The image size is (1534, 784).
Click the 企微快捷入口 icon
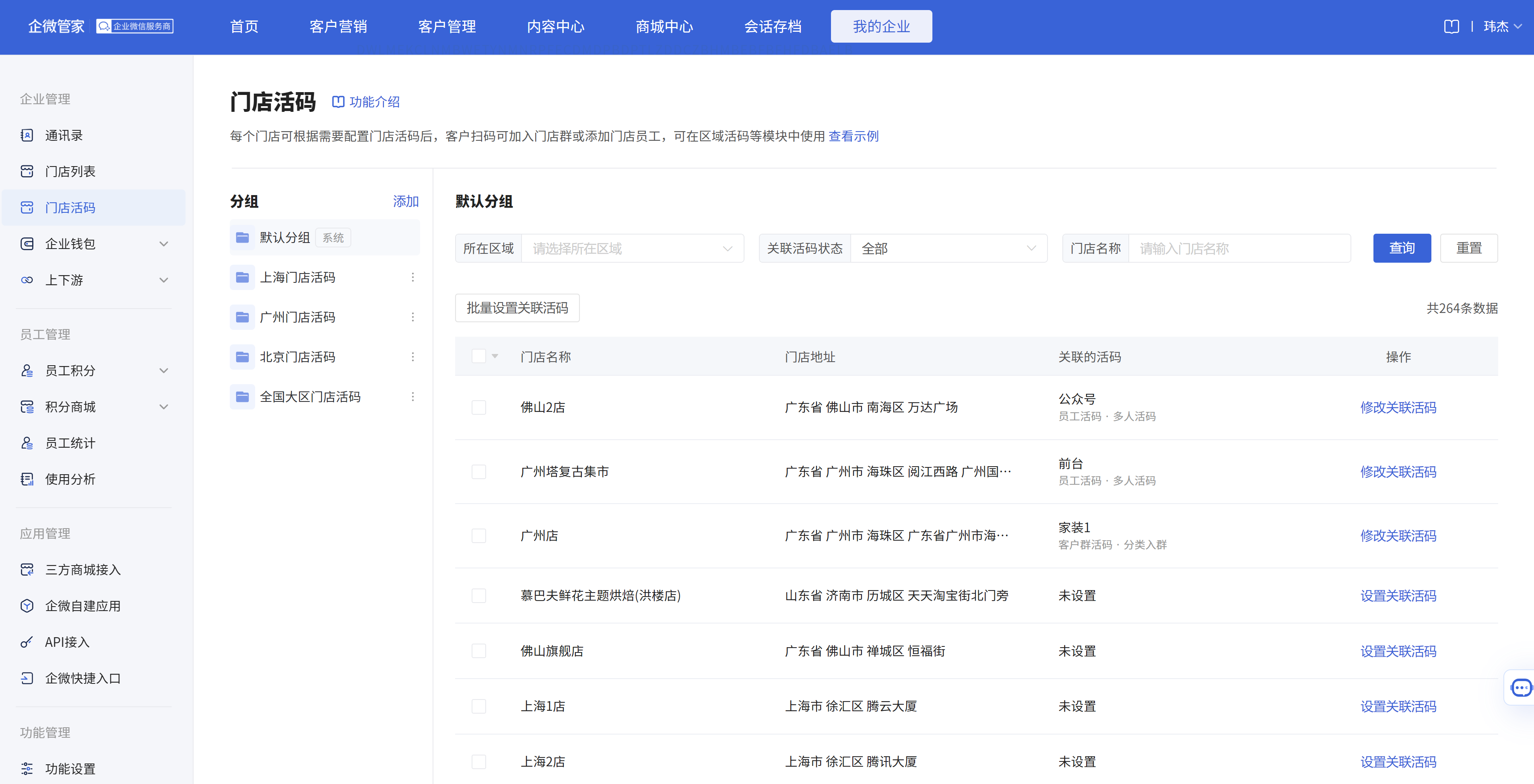coord(27,678)
